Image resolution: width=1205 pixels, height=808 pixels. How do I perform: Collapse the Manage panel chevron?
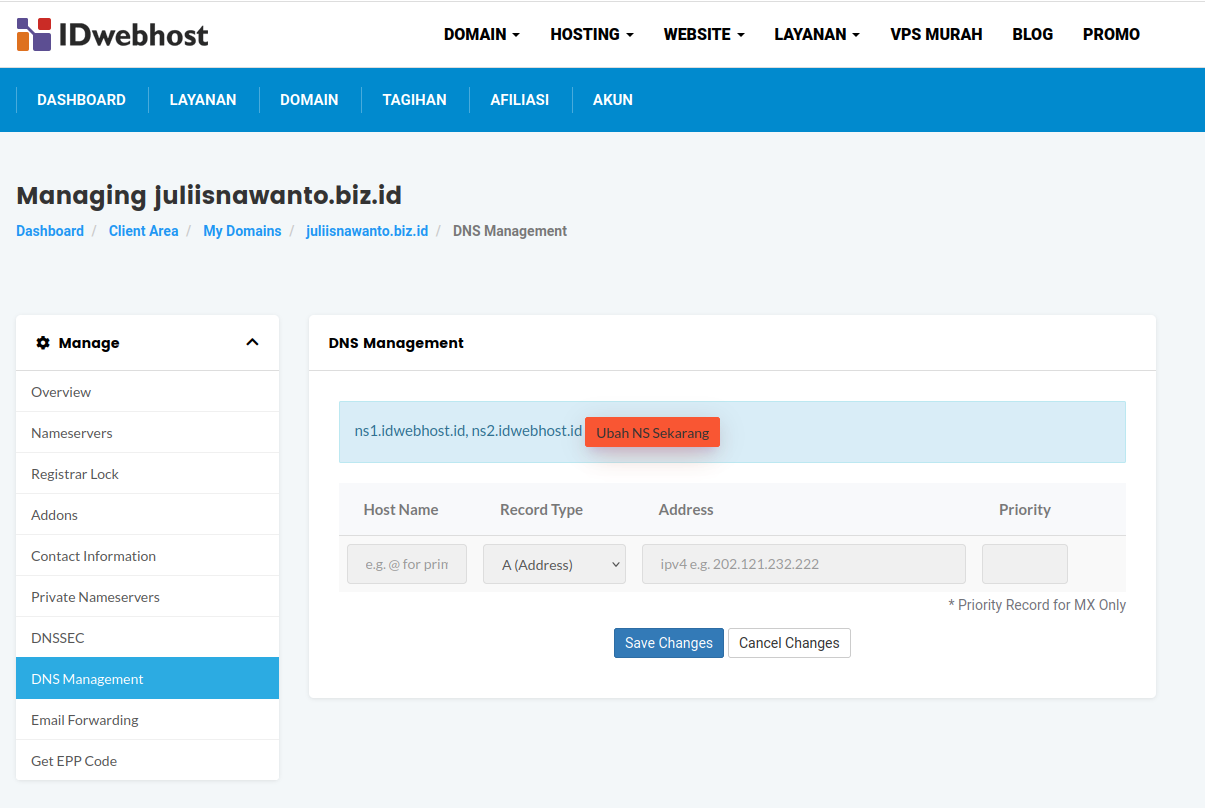pyautogui.click(x=252, y=342)
